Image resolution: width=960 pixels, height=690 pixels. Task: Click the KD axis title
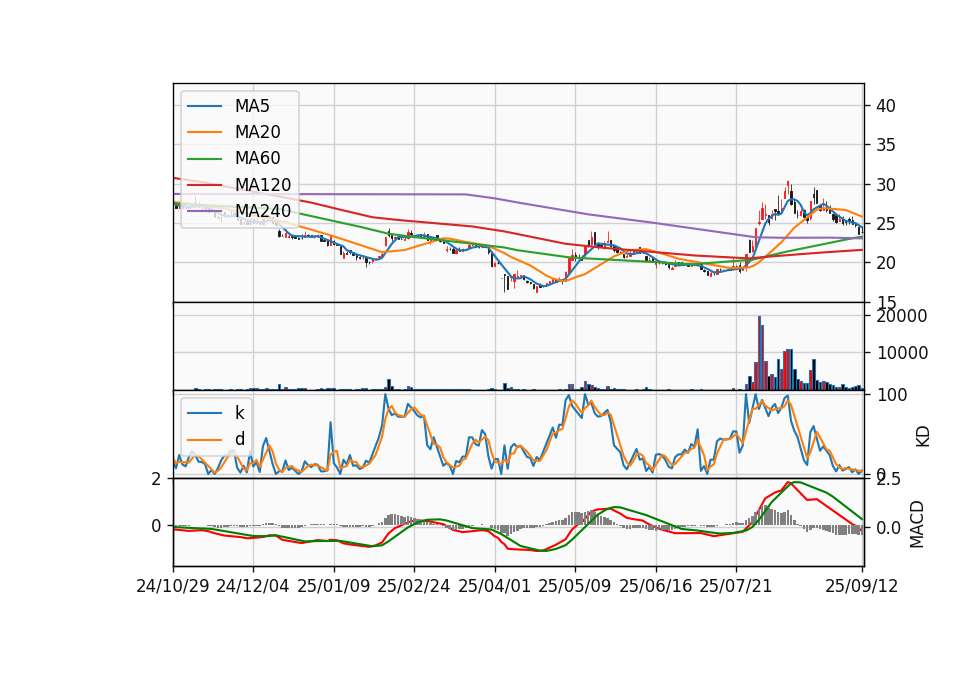coord(923,437)
